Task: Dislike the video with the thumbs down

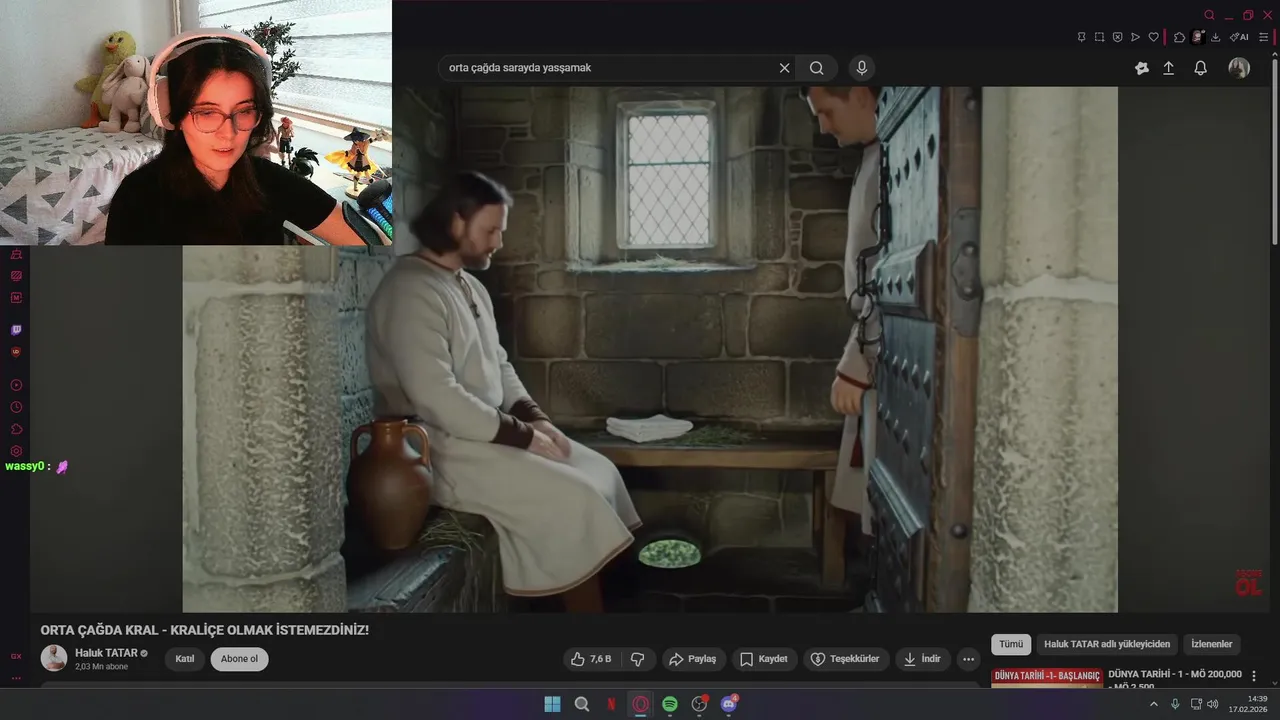Action: coord(637,659)
